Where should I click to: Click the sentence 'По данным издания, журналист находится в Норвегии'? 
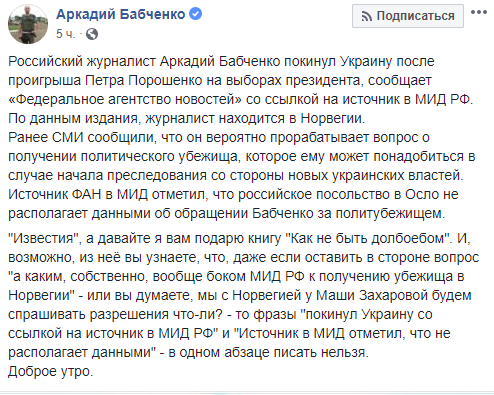click(x=186, y=118)
